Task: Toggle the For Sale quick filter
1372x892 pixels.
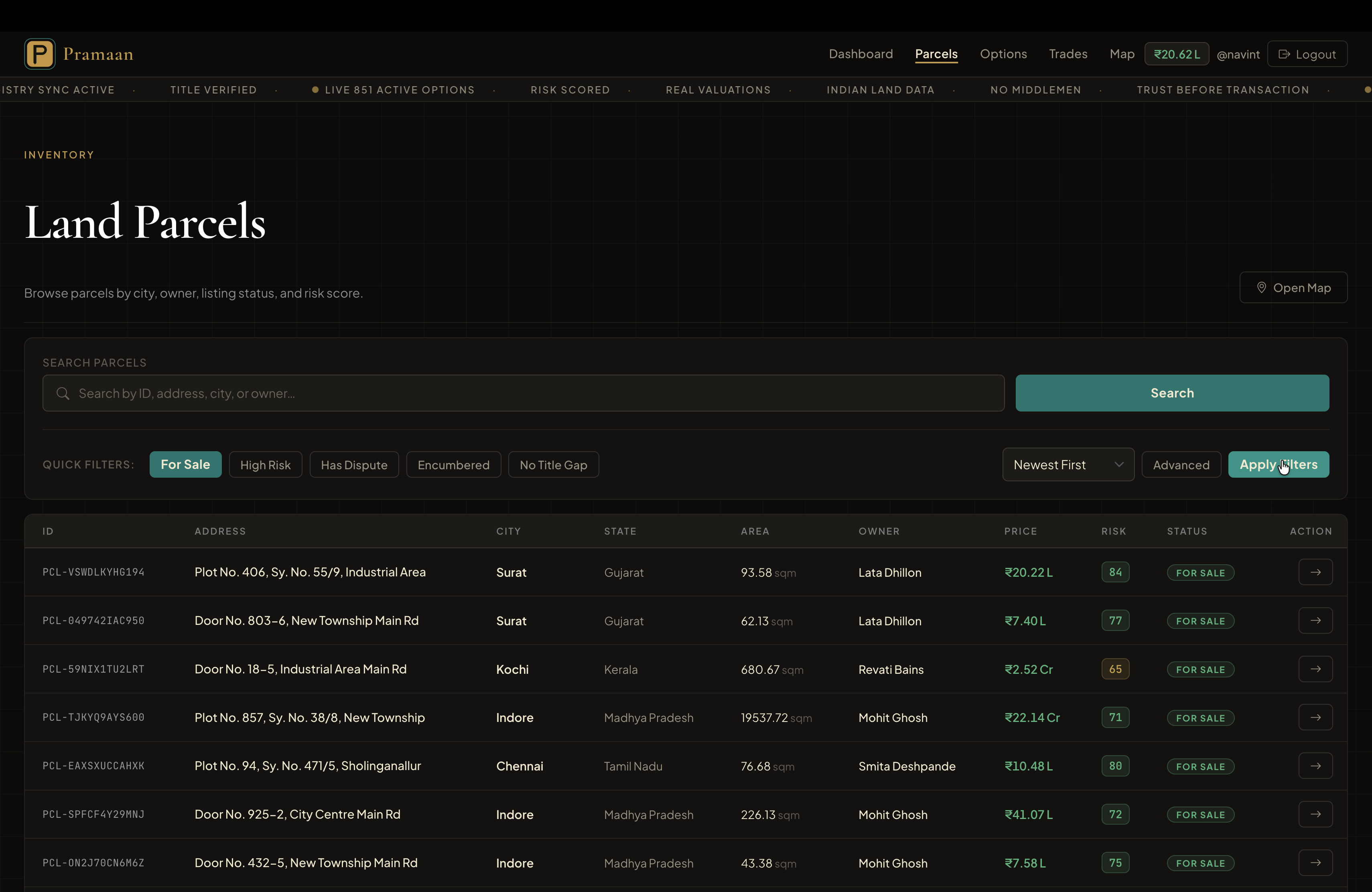Action: (x=185, y=464)
